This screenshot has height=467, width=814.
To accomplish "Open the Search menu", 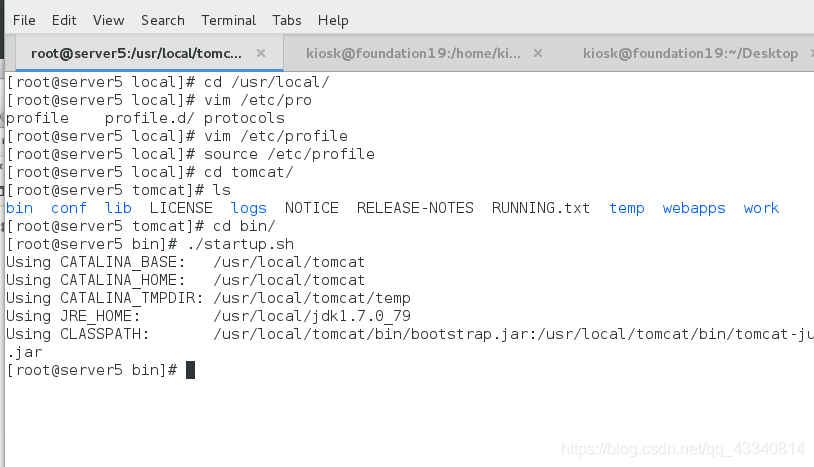I will click(162, 20).
